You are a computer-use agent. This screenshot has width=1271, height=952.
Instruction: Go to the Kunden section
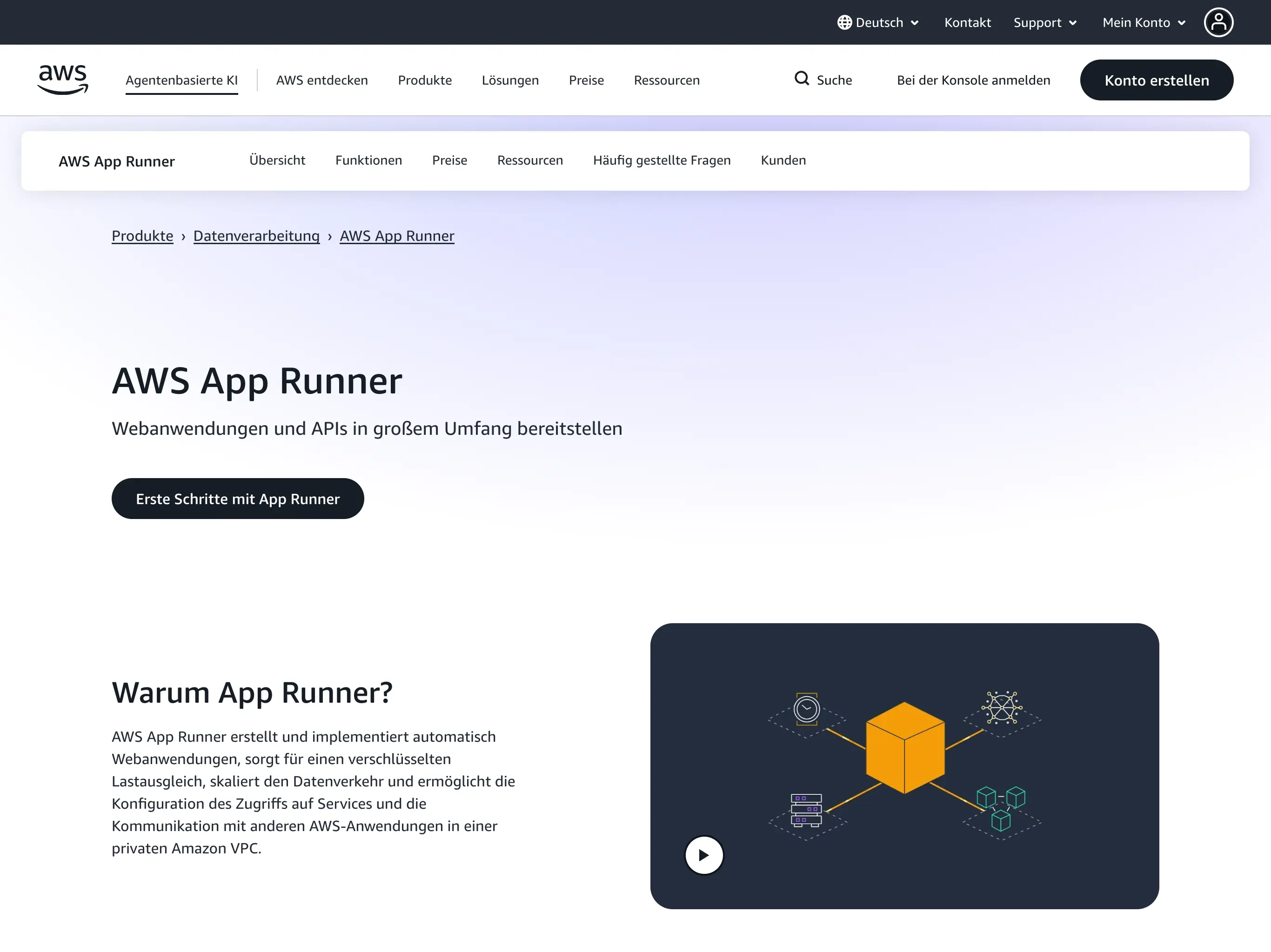[783, 160]
